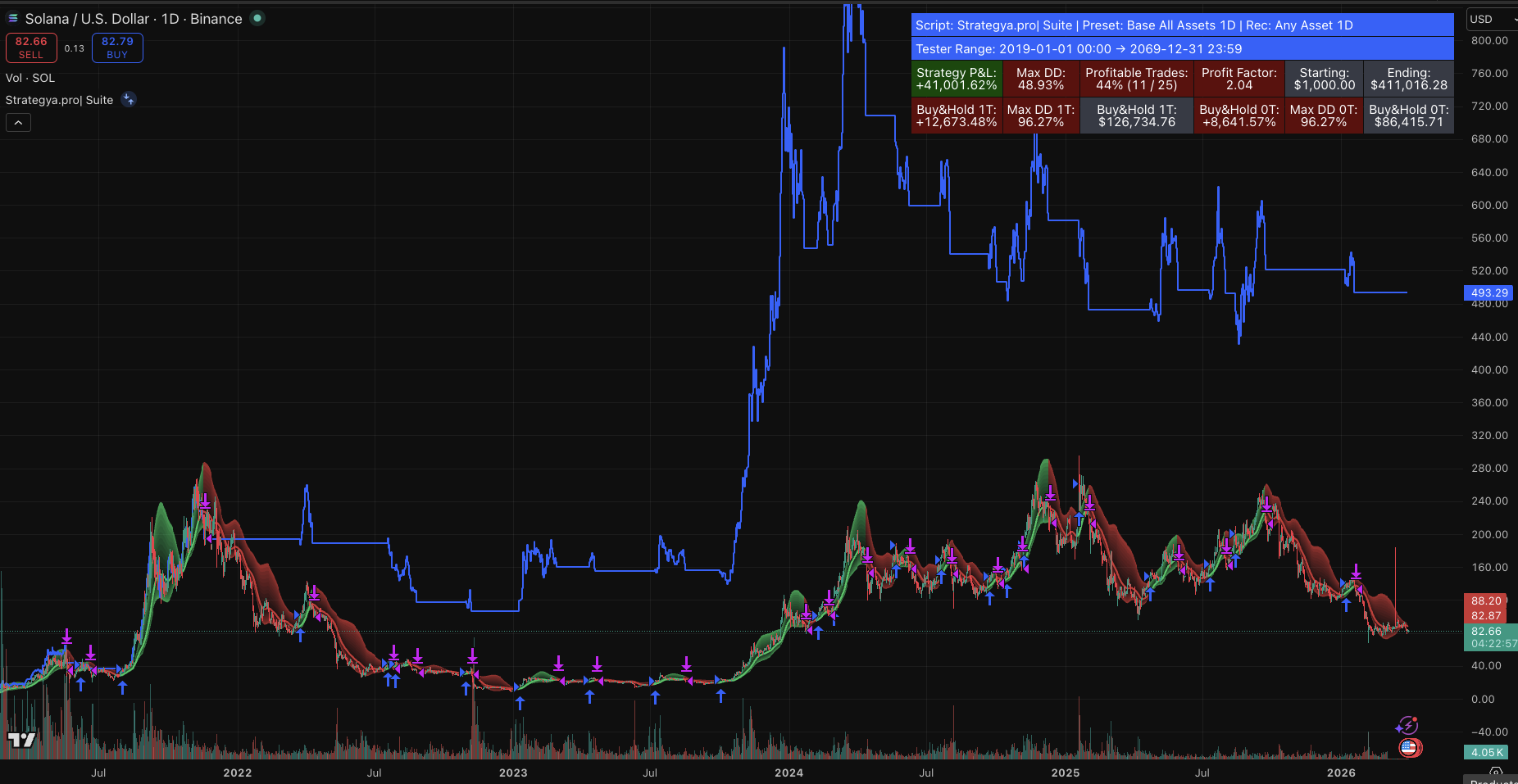Click the 400.00 price axis label
Image resolution: width=1518 pixels, height=784 pixels.
click(x=1489, y=369)
